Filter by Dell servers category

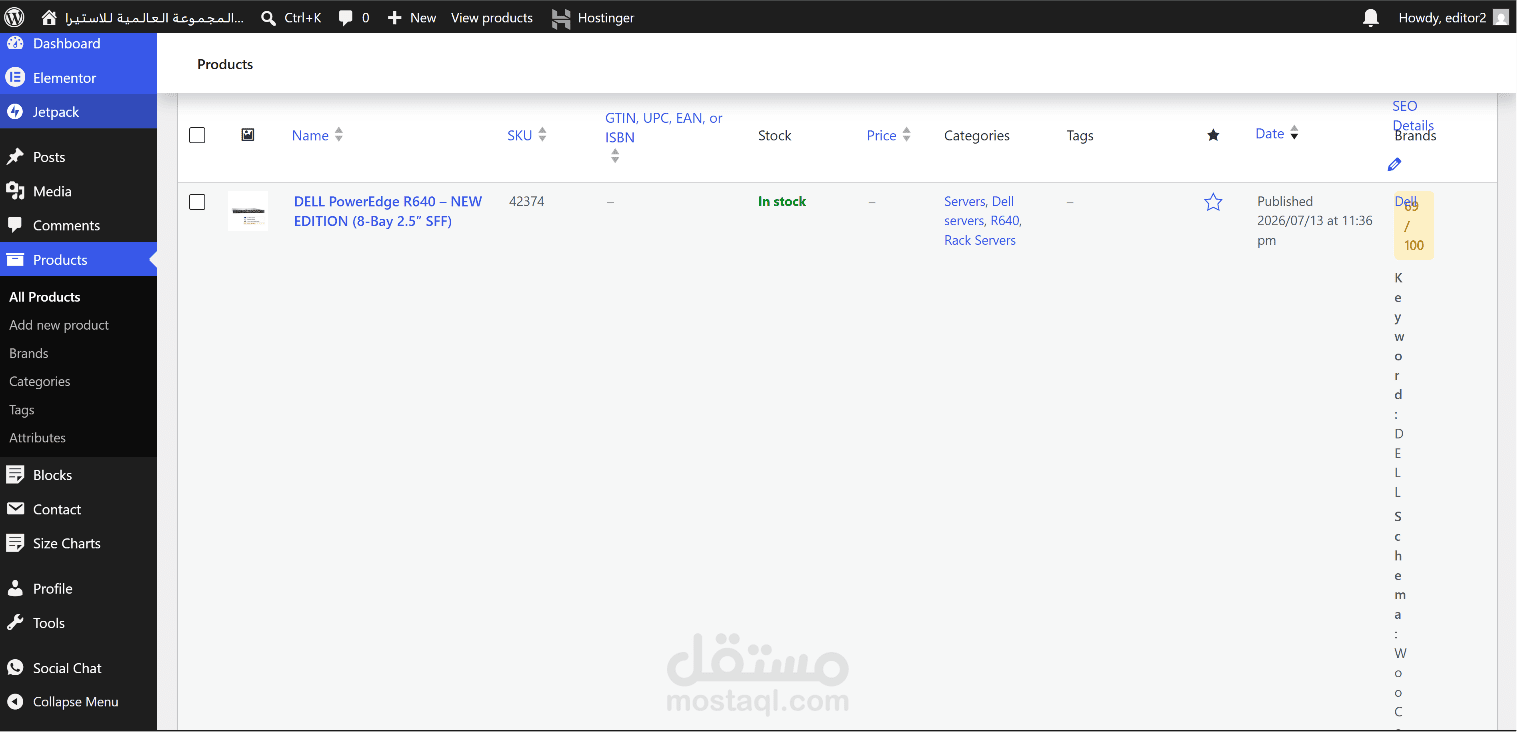click(978, 211)
